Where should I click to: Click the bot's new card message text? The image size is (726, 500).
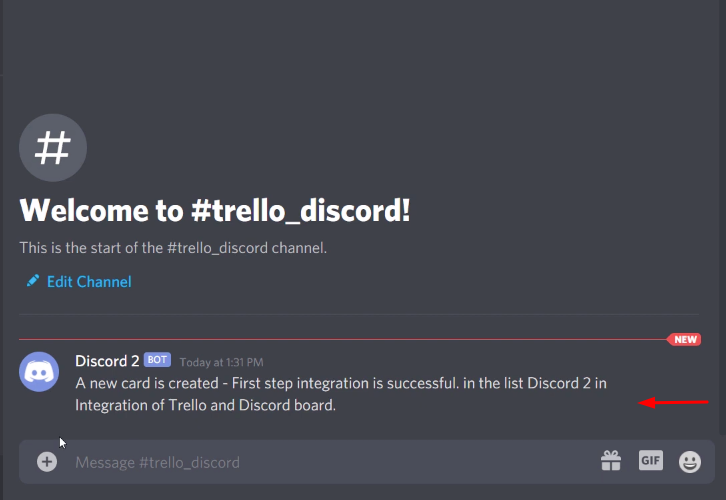341,394
